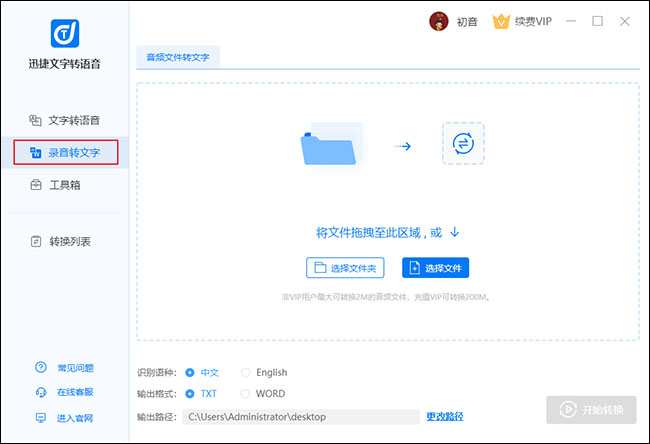This screenshot has width=650, height=444.
Task: Click the 转换列表 list icon
Action: (36, 241)
